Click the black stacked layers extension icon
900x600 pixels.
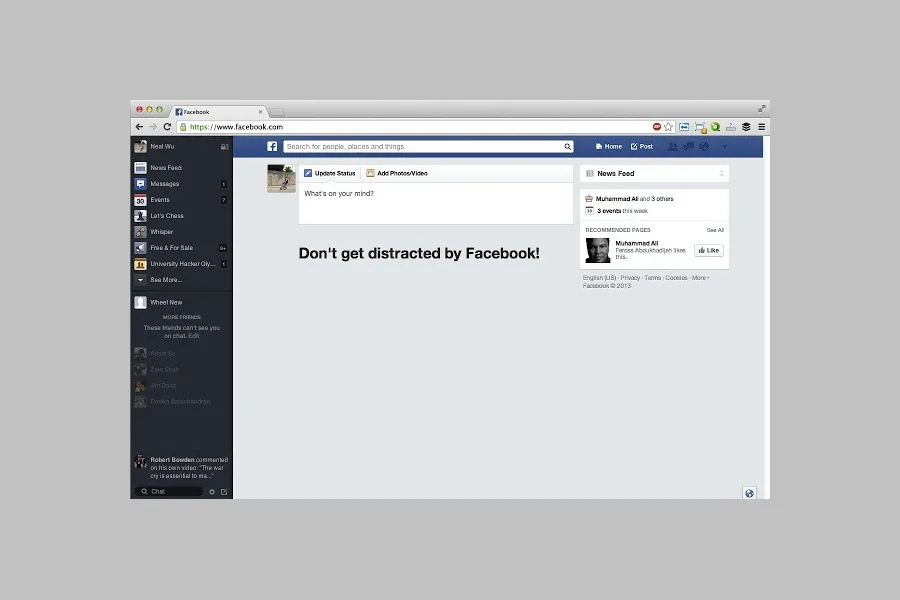click(x=746, y=127)
